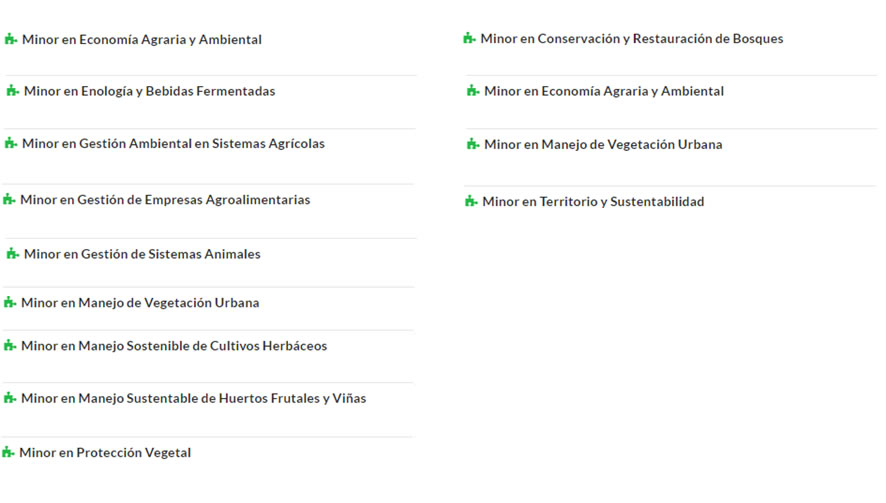886x503 pixels.
Task: Click puzzle icon beside Gestión Ambiental en Sistemas Agrícolas
Action: tap(11, 144)
